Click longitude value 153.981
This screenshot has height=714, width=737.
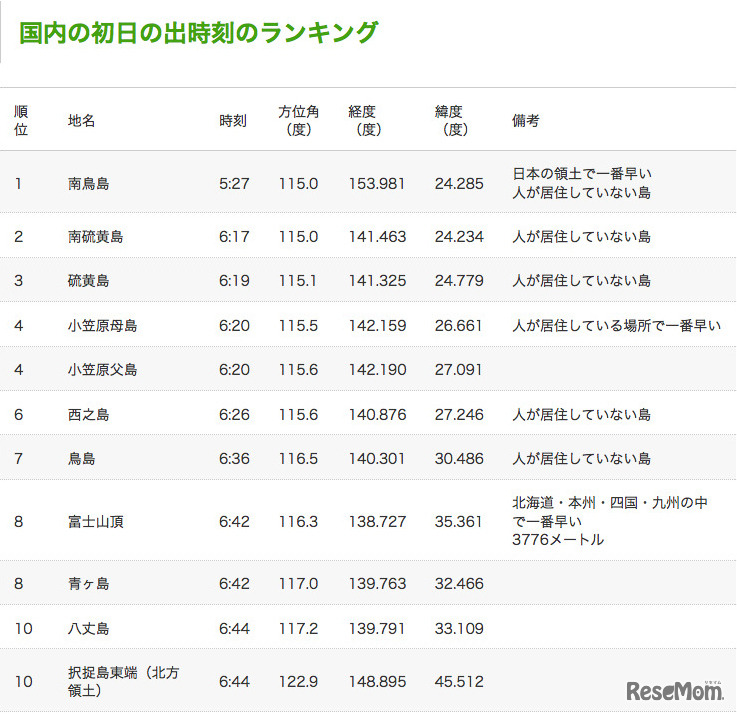(x=377, y=183)
